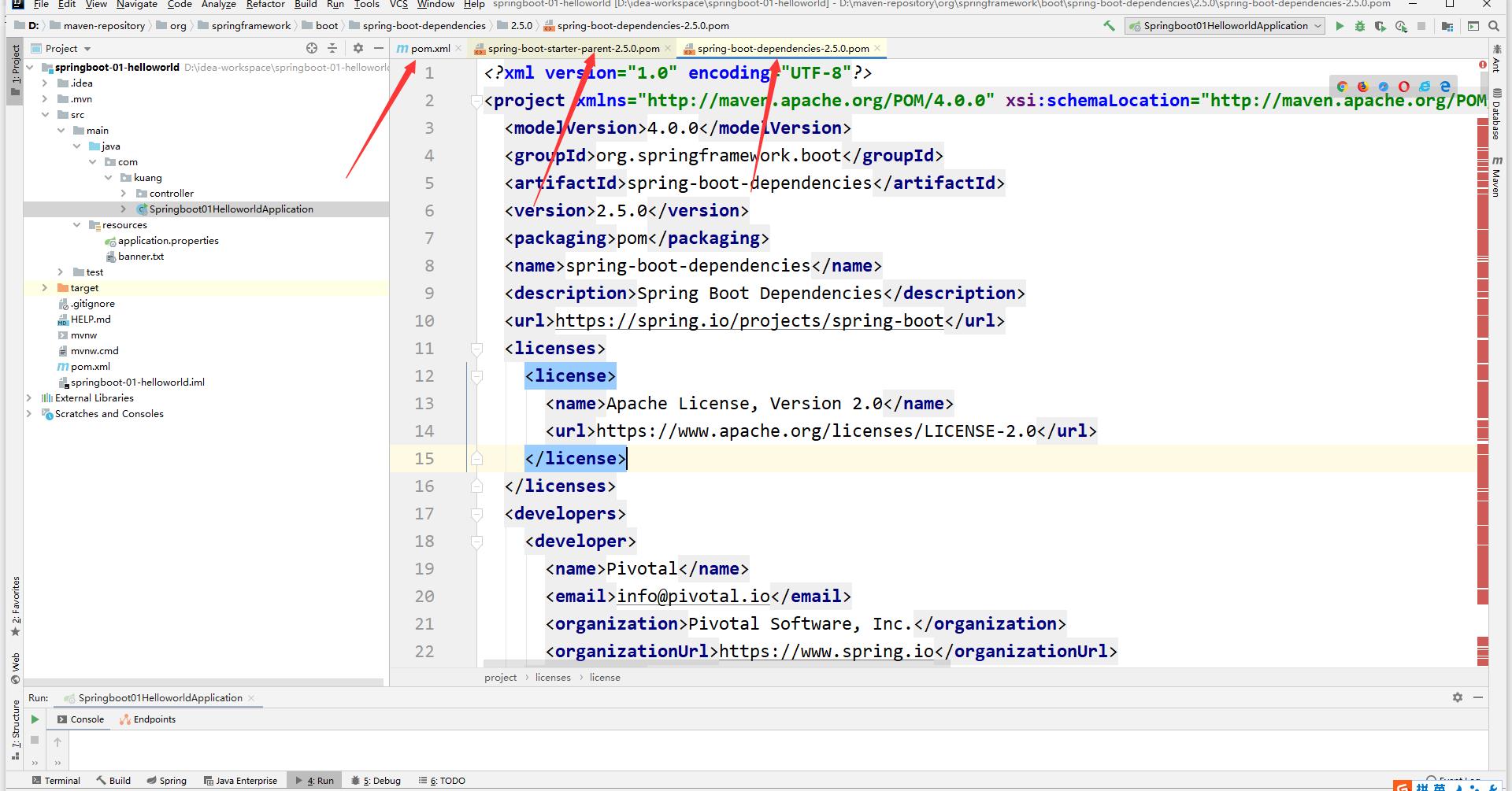Open the https://www.spring.io organization link

[x=827, y=652]
